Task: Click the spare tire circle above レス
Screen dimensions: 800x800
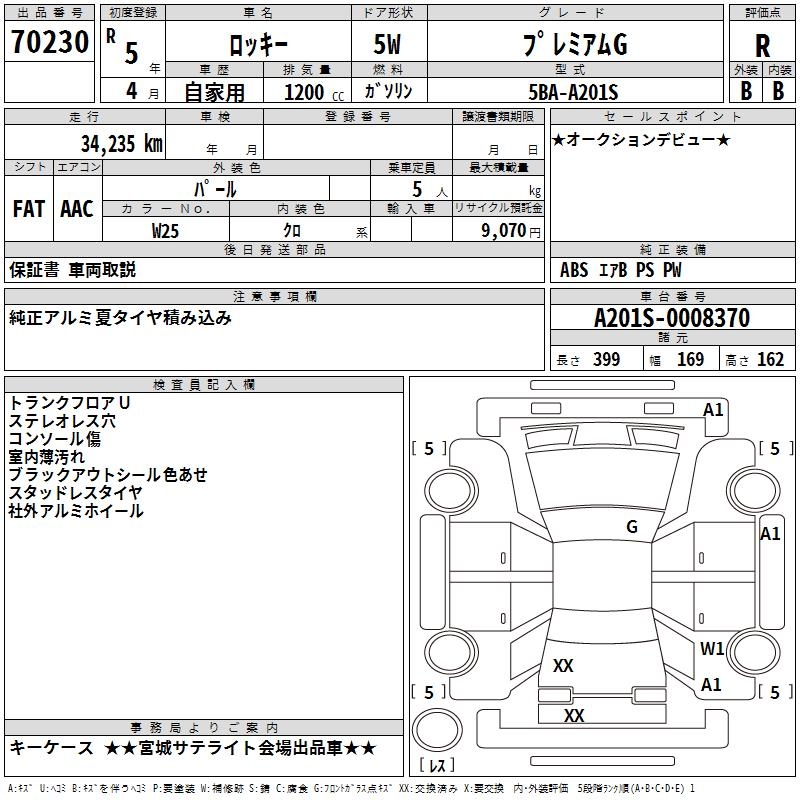Action: (436, 728)
